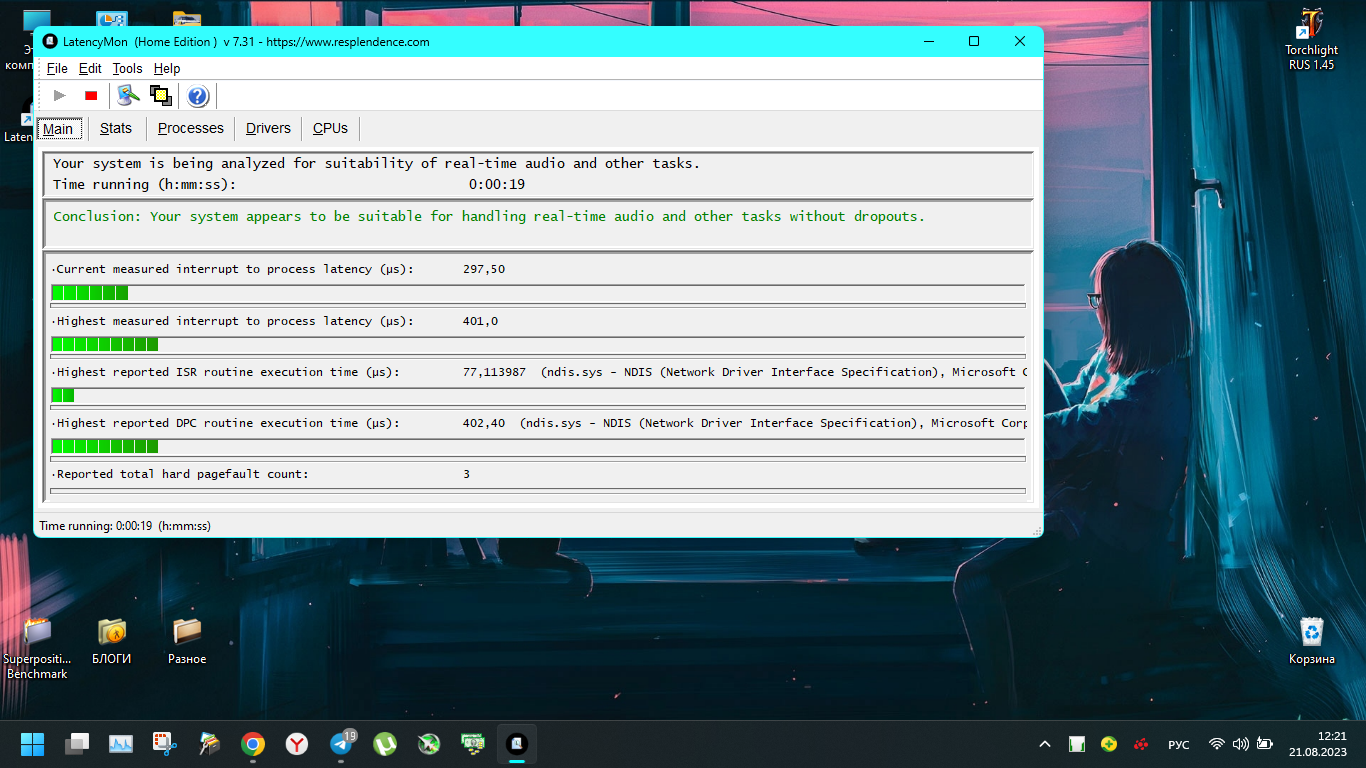Switch to the Drivers tab
Image resolution: width=1366 pixels, height=768 pixels.
pos(268,128)
